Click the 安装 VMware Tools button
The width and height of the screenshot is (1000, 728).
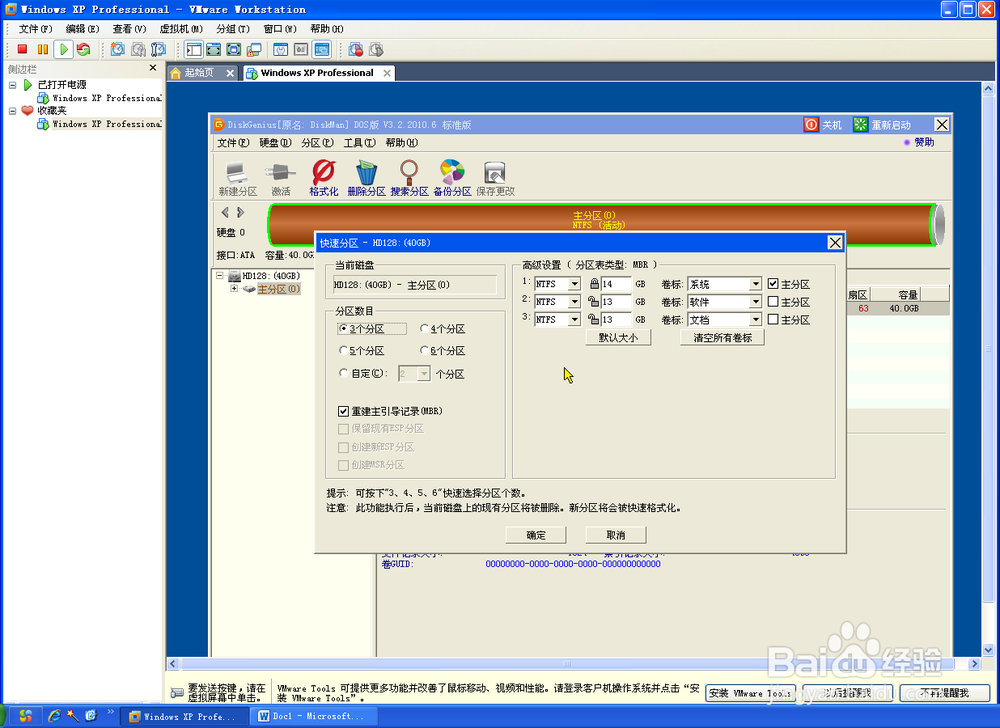pos(751,693)
